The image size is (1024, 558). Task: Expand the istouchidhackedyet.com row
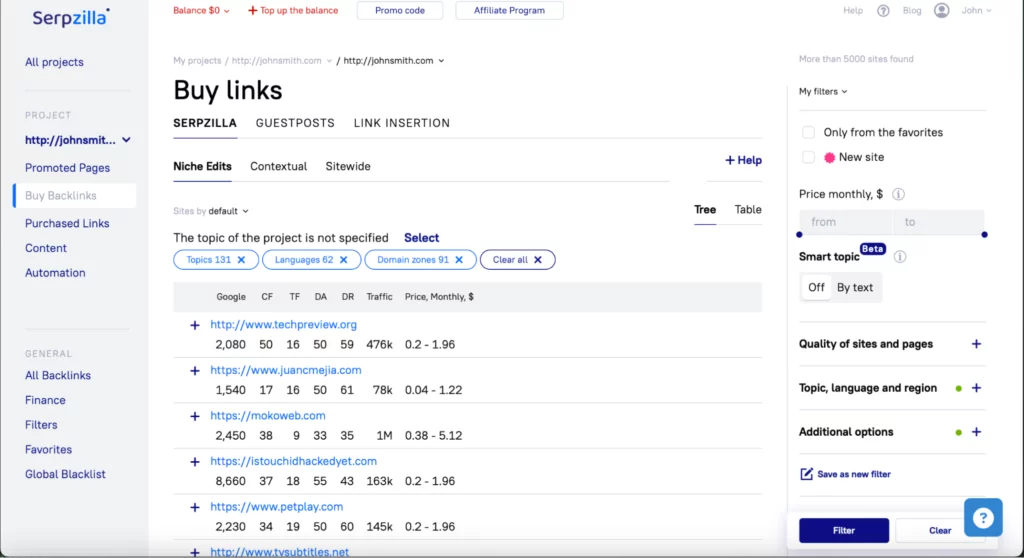[195, 462]
